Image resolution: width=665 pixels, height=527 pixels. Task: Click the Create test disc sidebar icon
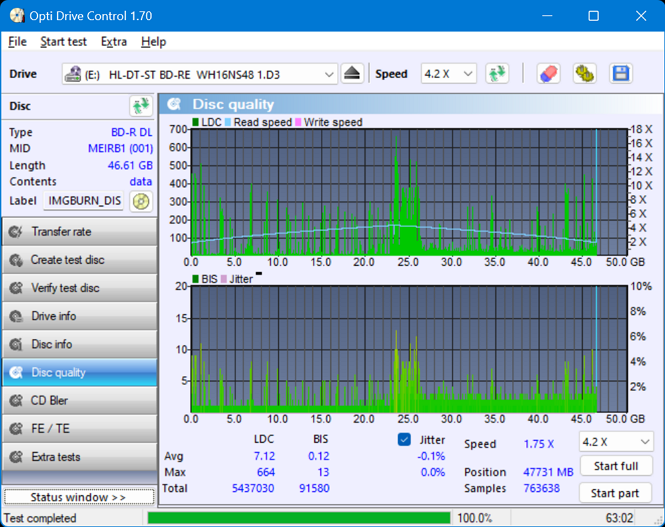(x=16, y=260)
